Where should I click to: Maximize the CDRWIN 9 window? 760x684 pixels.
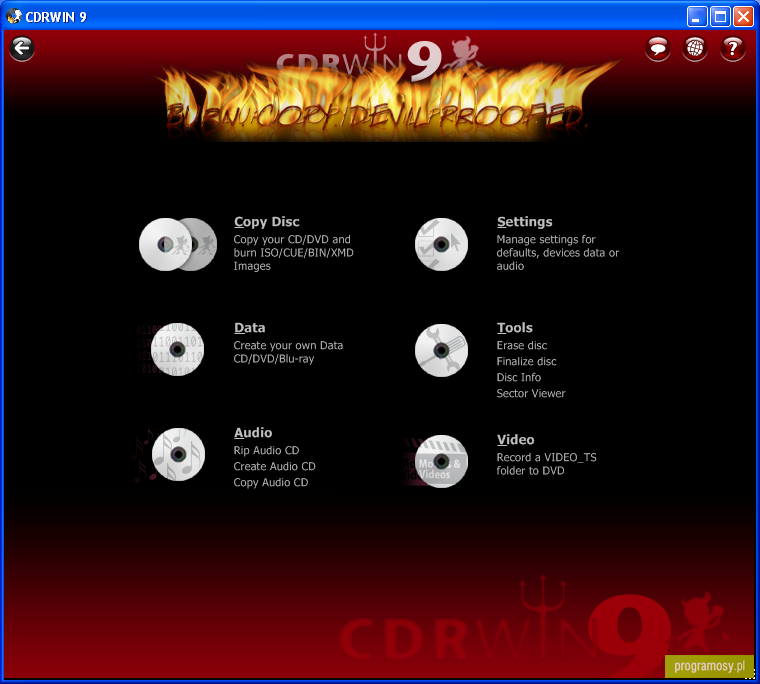coord(720,17)
